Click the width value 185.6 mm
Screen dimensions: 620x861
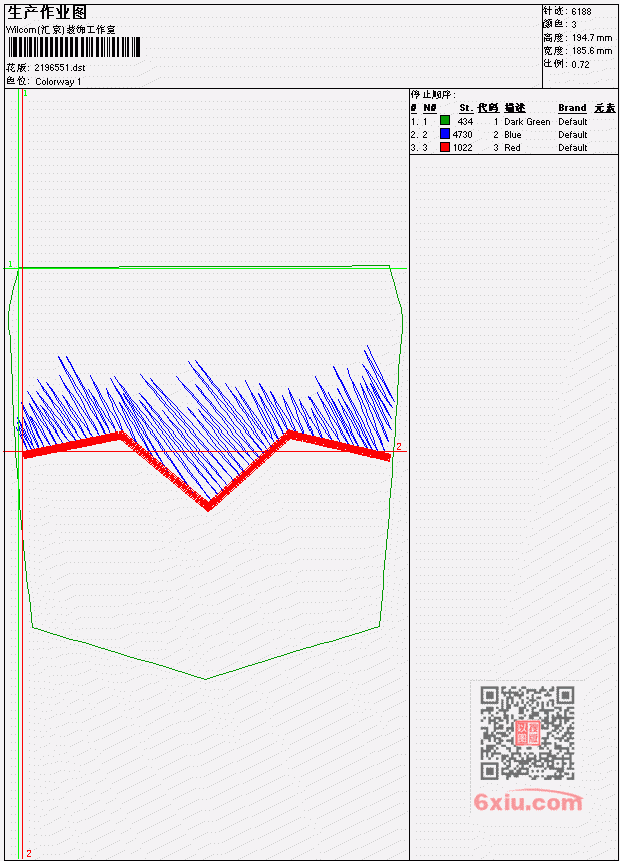(592, 51)
